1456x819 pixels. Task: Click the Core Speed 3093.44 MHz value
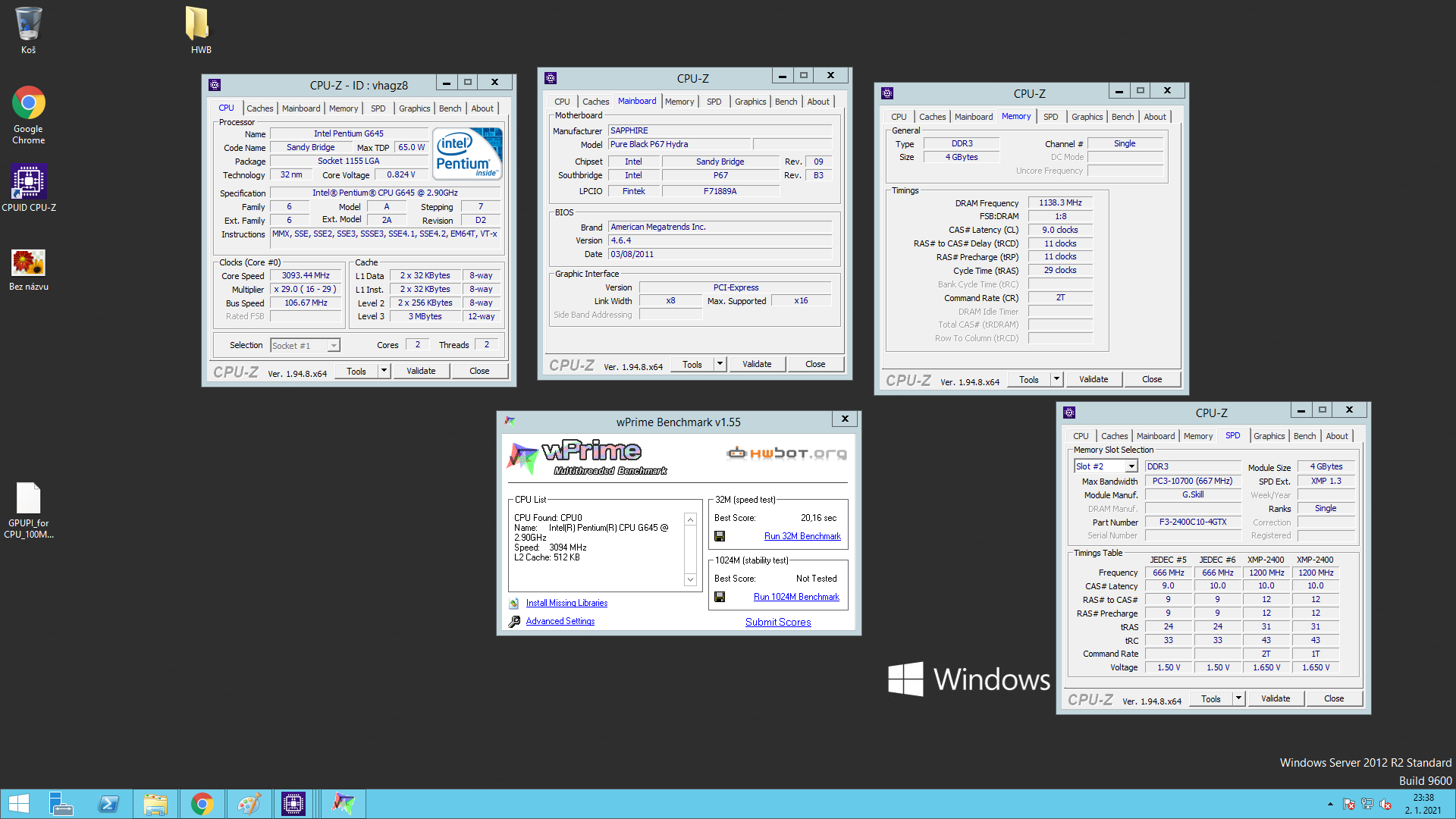(x=306, y=275)
